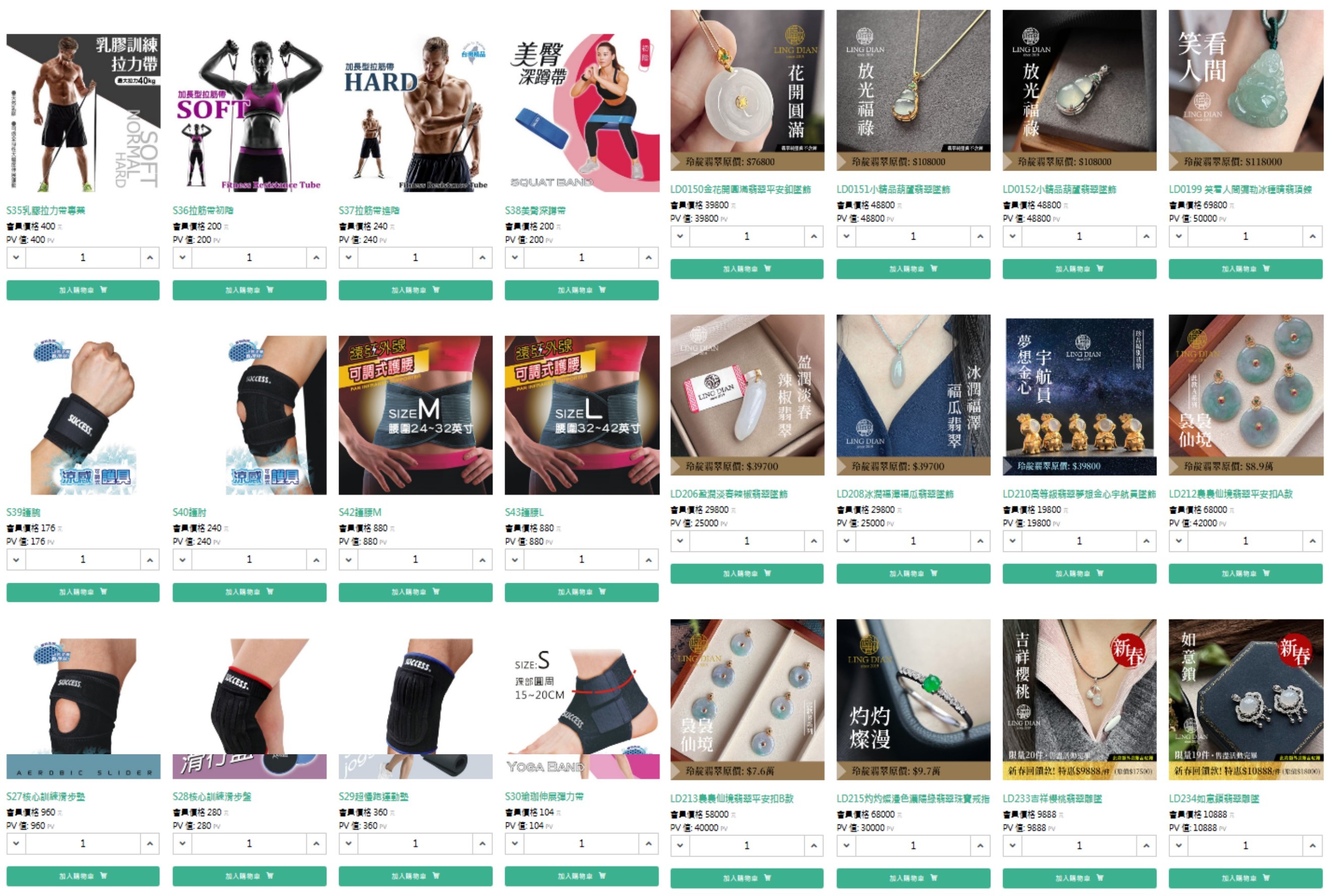This screenshot has width=1331, height=896.
Task: Add S36 SOFT resistance tube to cart
Action: pos(249,290)
